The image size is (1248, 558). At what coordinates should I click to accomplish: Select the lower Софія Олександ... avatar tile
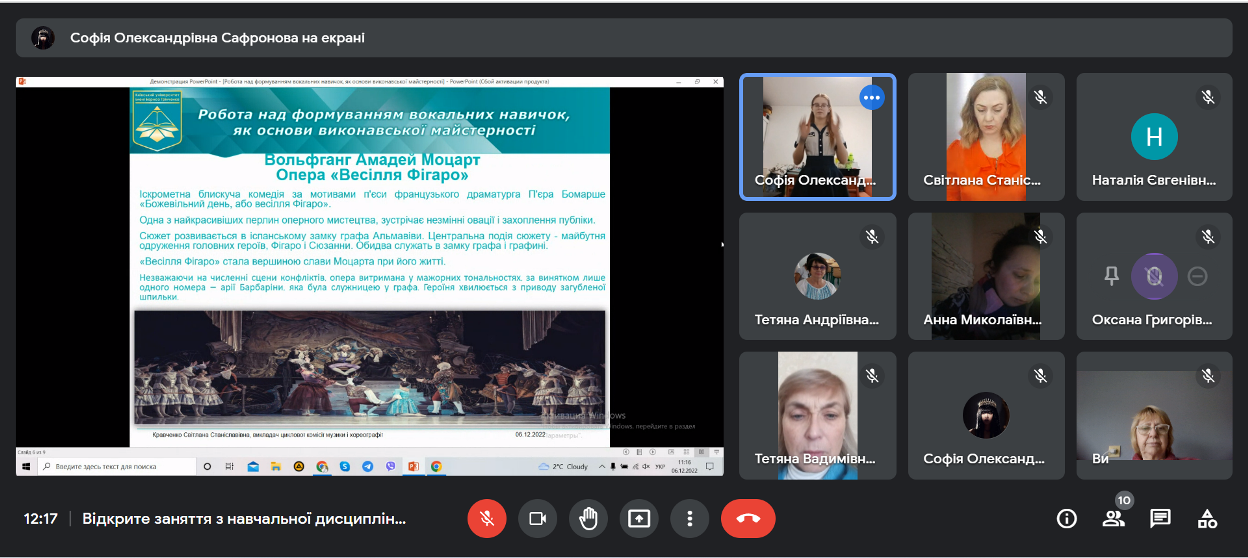point(986,415)
